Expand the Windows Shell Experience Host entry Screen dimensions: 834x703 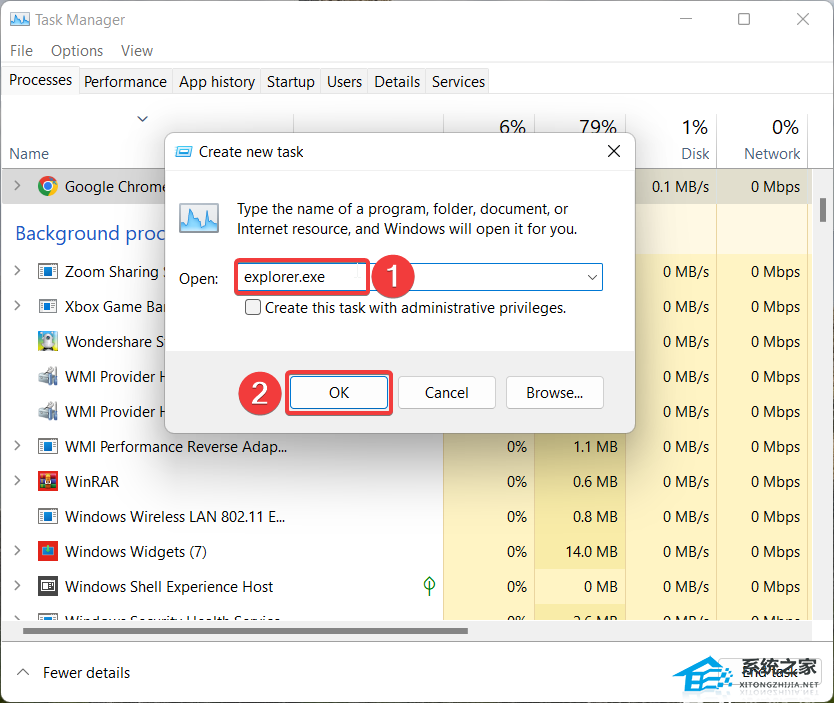point(17,585)
